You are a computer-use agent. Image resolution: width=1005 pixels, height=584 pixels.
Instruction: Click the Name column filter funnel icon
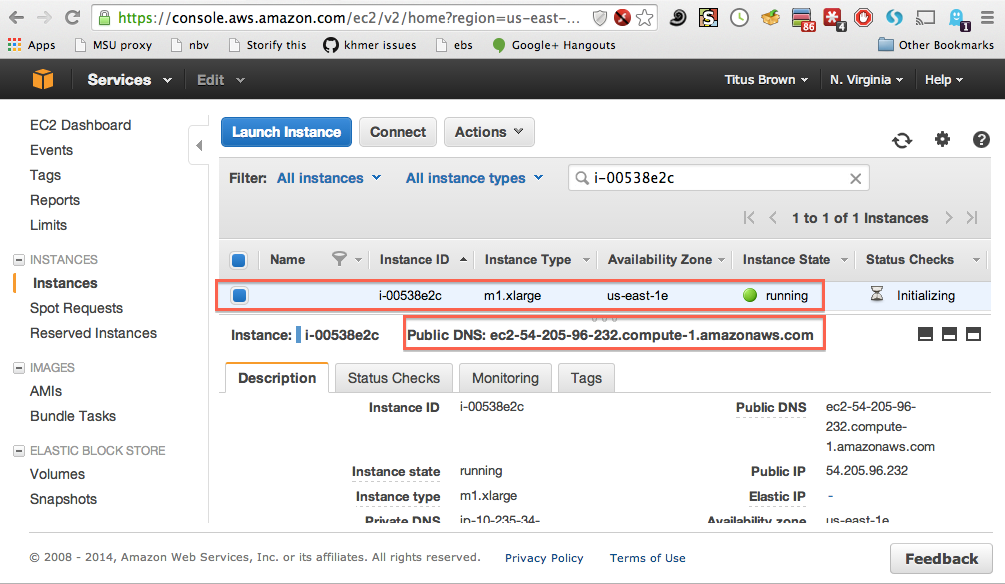[x=339, y=259]
